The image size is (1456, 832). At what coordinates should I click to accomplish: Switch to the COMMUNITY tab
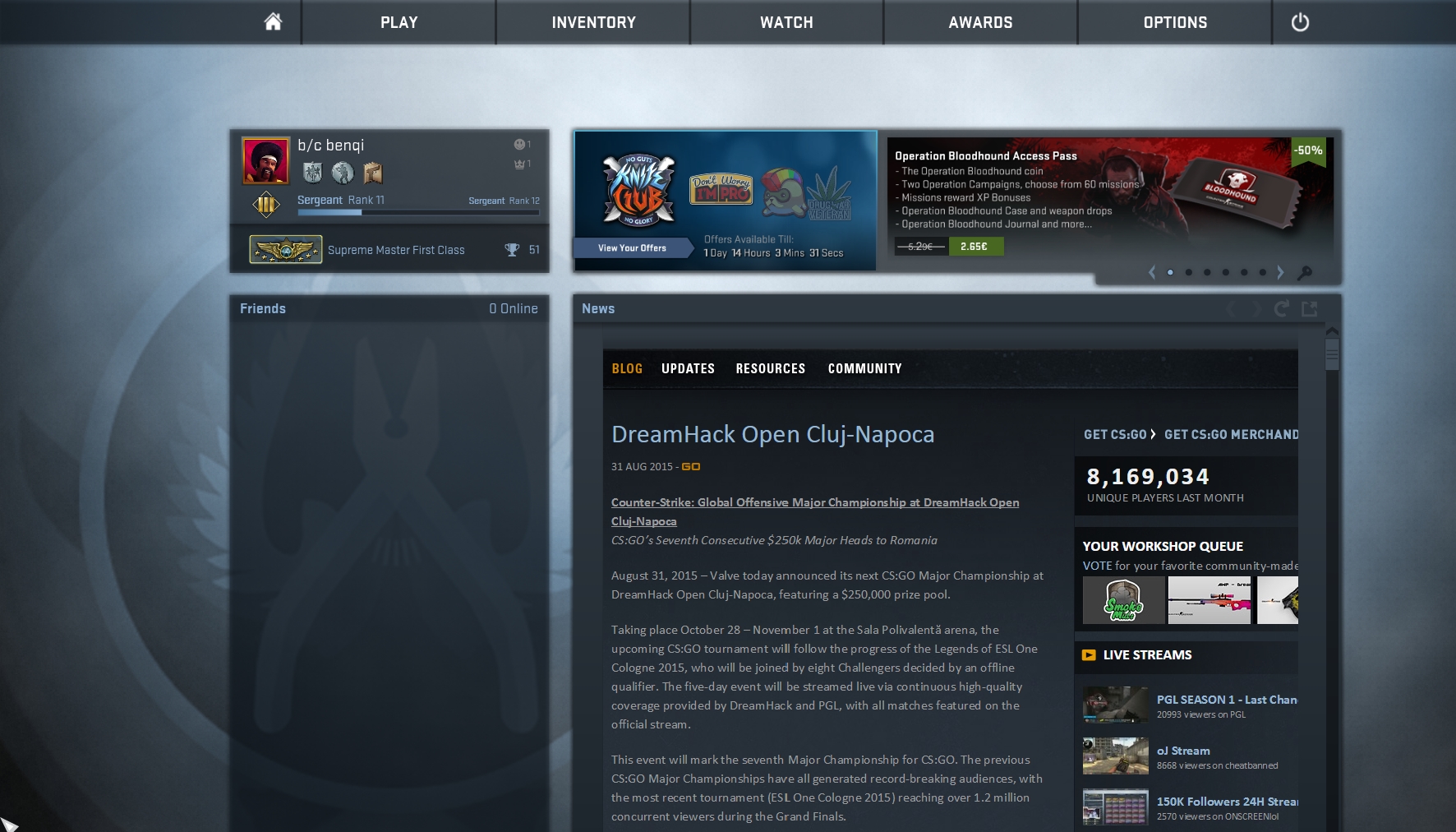864,368
